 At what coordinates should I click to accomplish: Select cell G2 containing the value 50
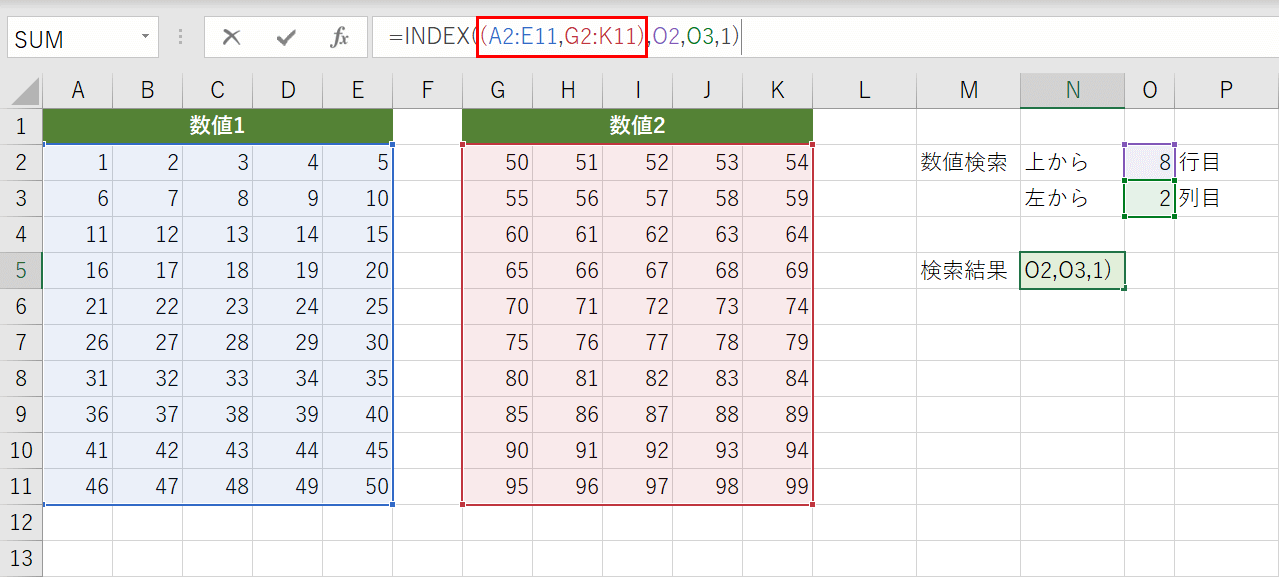point(497,162)
